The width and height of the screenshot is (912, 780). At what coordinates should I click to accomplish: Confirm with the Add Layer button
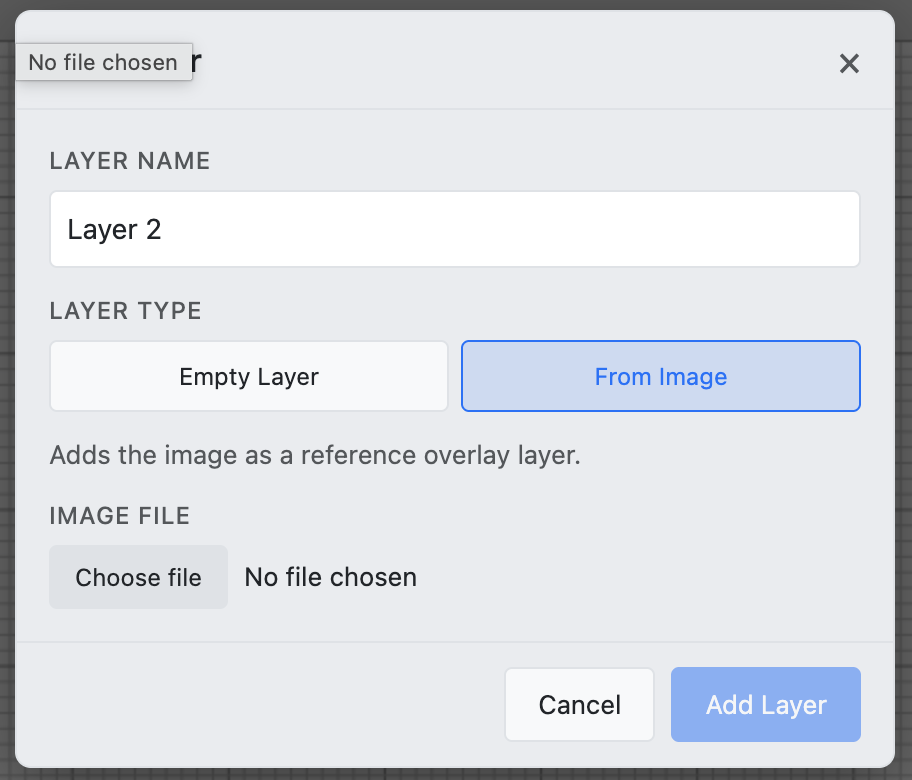(765, 704)
